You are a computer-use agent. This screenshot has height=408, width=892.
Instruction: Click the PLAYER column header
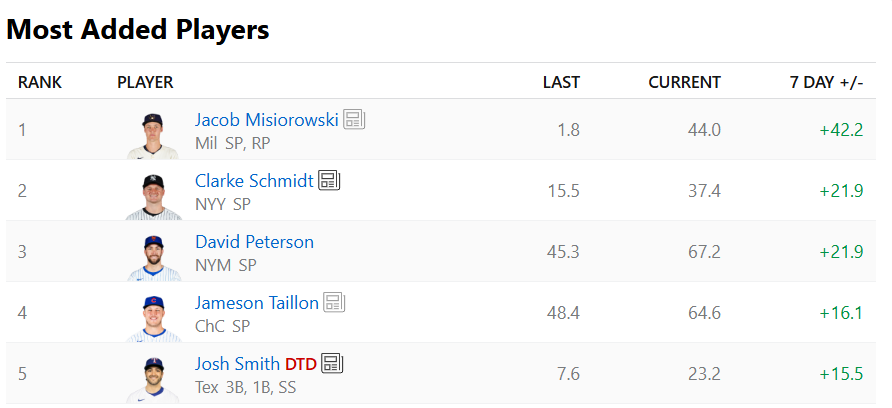[145, 82]
